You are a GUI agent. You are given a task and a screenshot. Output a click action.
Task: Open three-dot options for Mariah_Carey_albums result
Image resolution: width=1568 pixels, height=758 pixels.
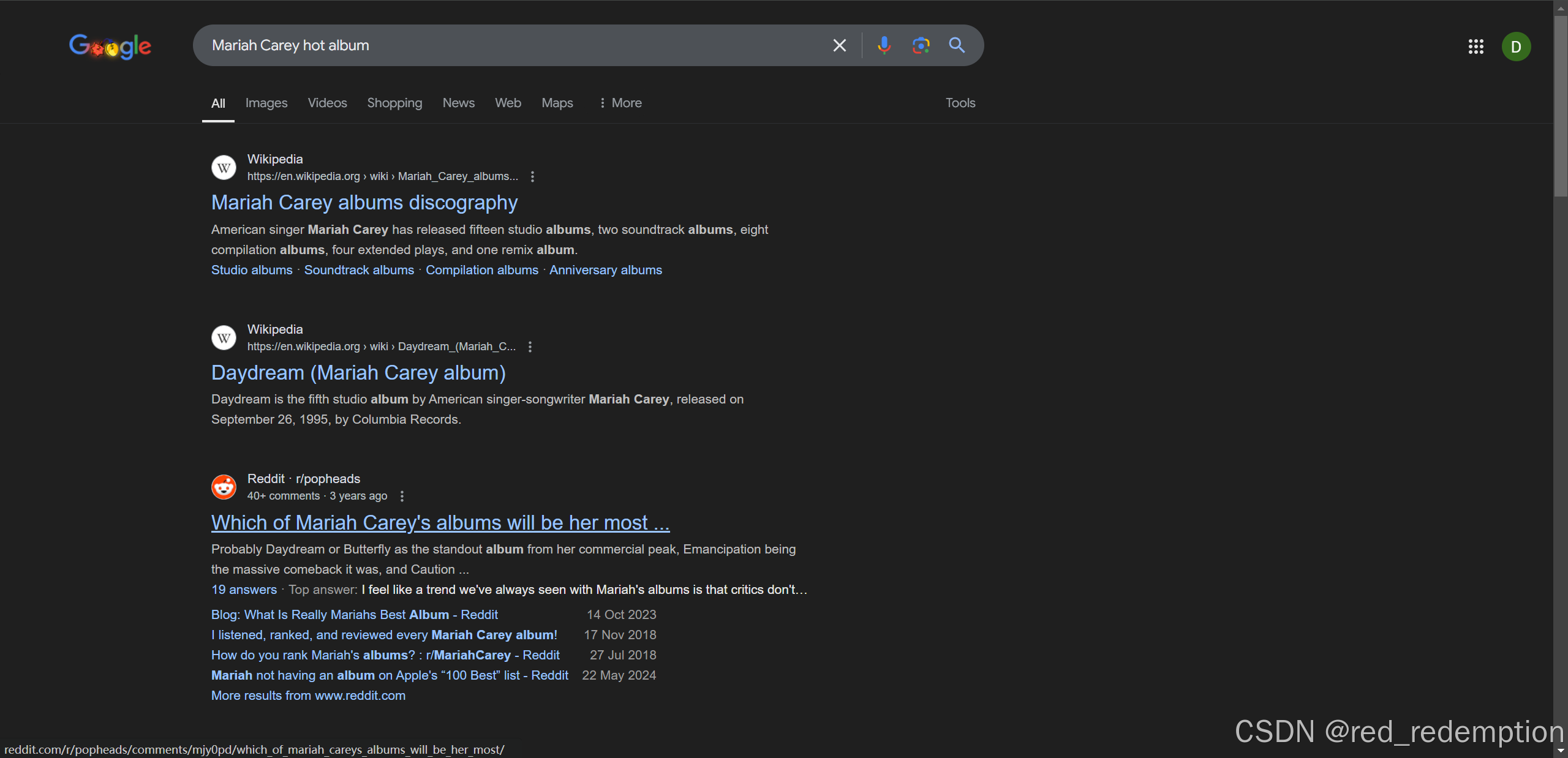pos(532,176)
